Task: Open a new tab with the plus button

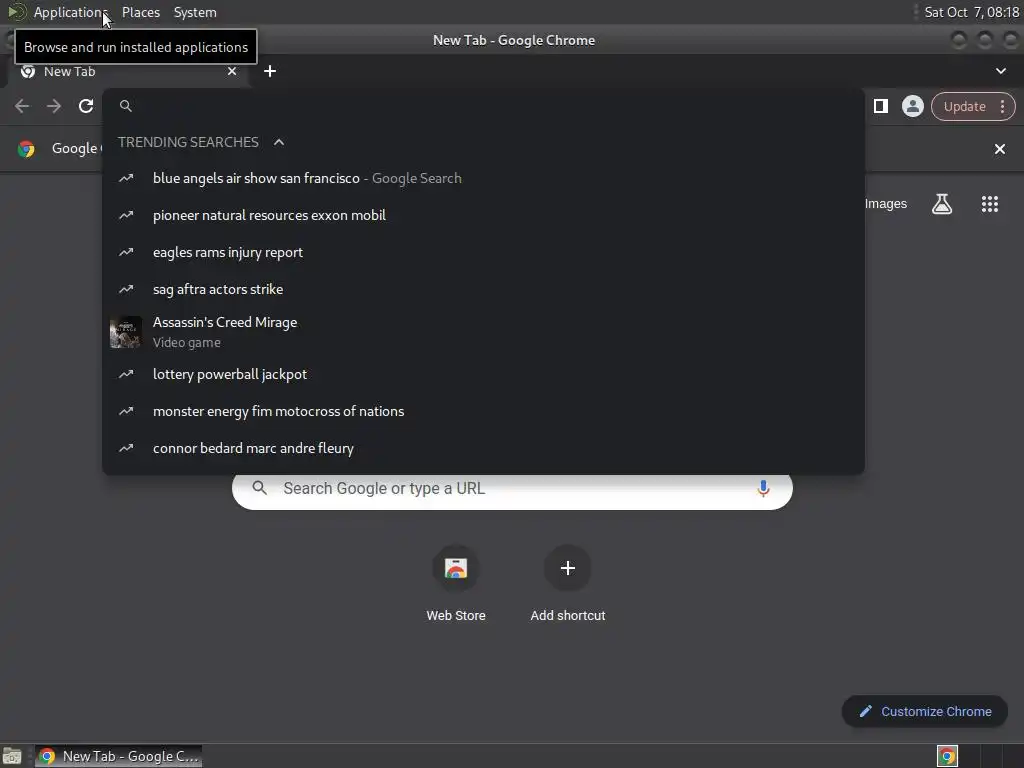Action: (x=270, y=71)
